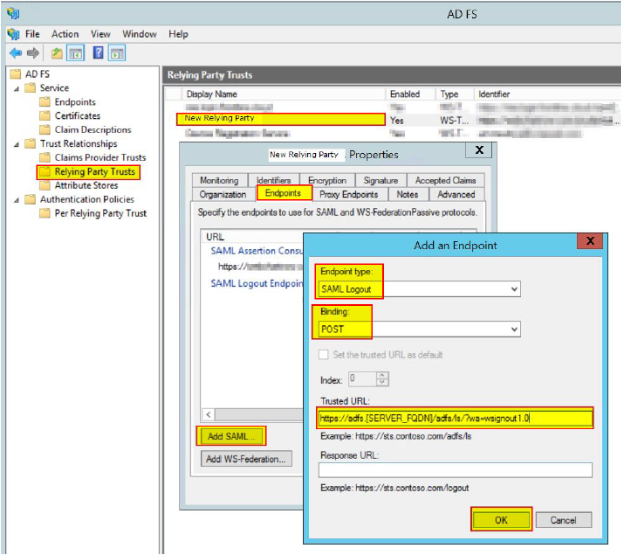The image size is (621, 555).
Task: Click the Forward arrow toolbar icon
Action: coord(33,52)
